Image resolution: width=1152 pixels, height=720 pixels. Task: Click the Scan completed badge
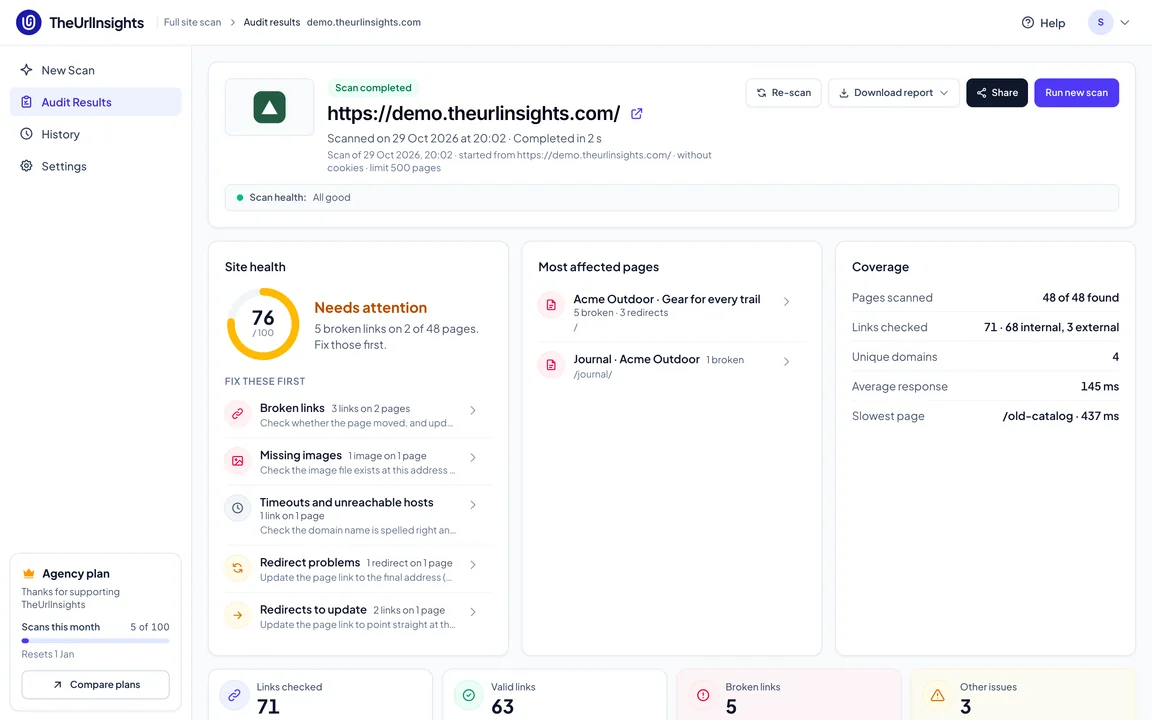[373, 87]
